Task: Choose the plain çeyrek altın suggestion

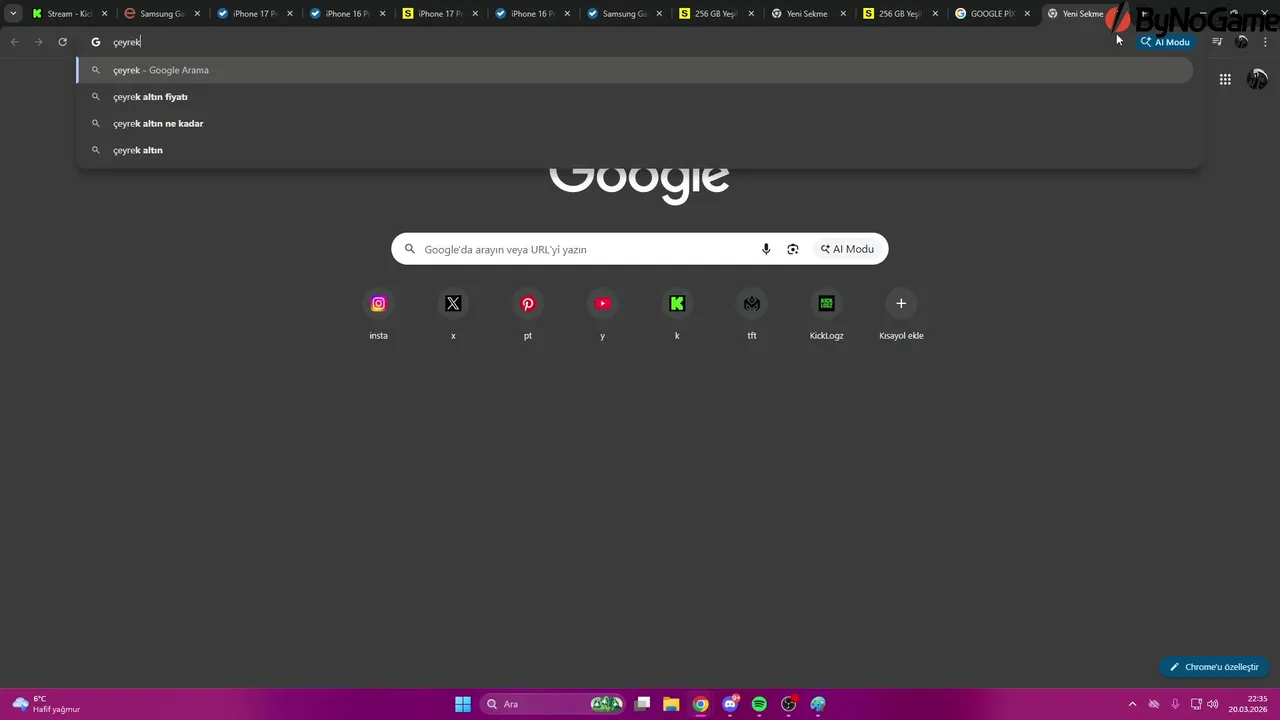Action: [635, 150]
